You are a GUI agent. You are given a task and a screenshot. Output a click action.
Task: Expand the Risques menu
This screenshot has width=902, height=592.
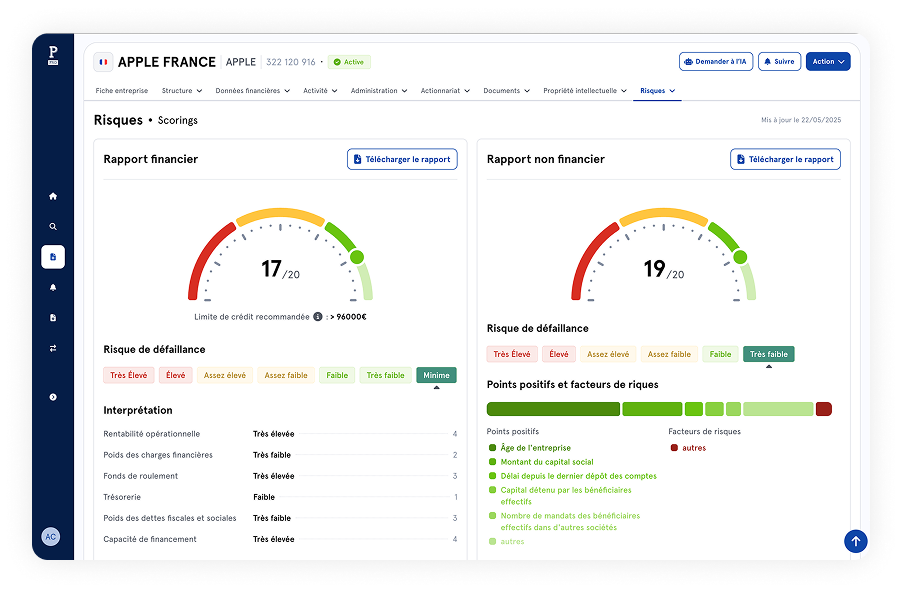point(658,91)
